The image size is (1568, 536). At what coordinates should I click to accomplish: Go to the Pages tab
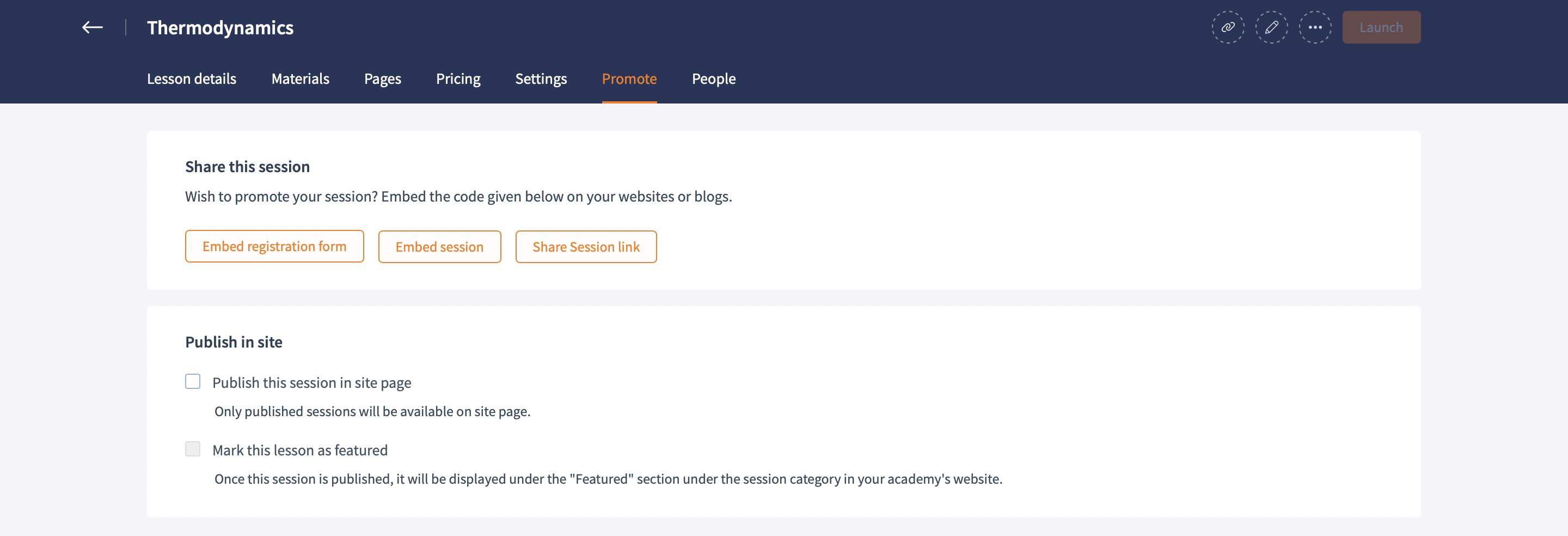point(382,78)
